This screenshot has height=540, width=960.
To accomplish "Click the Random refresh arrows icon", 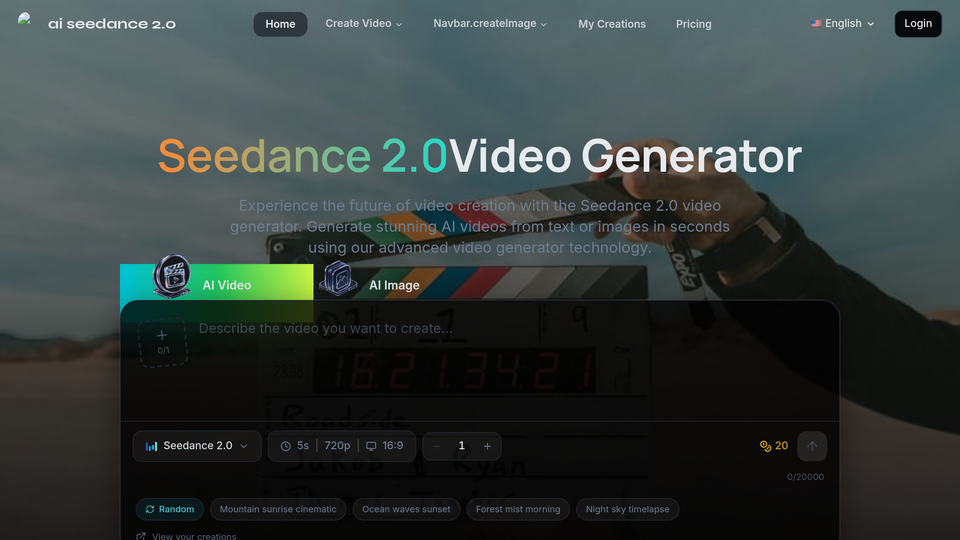I will [150, 509].
